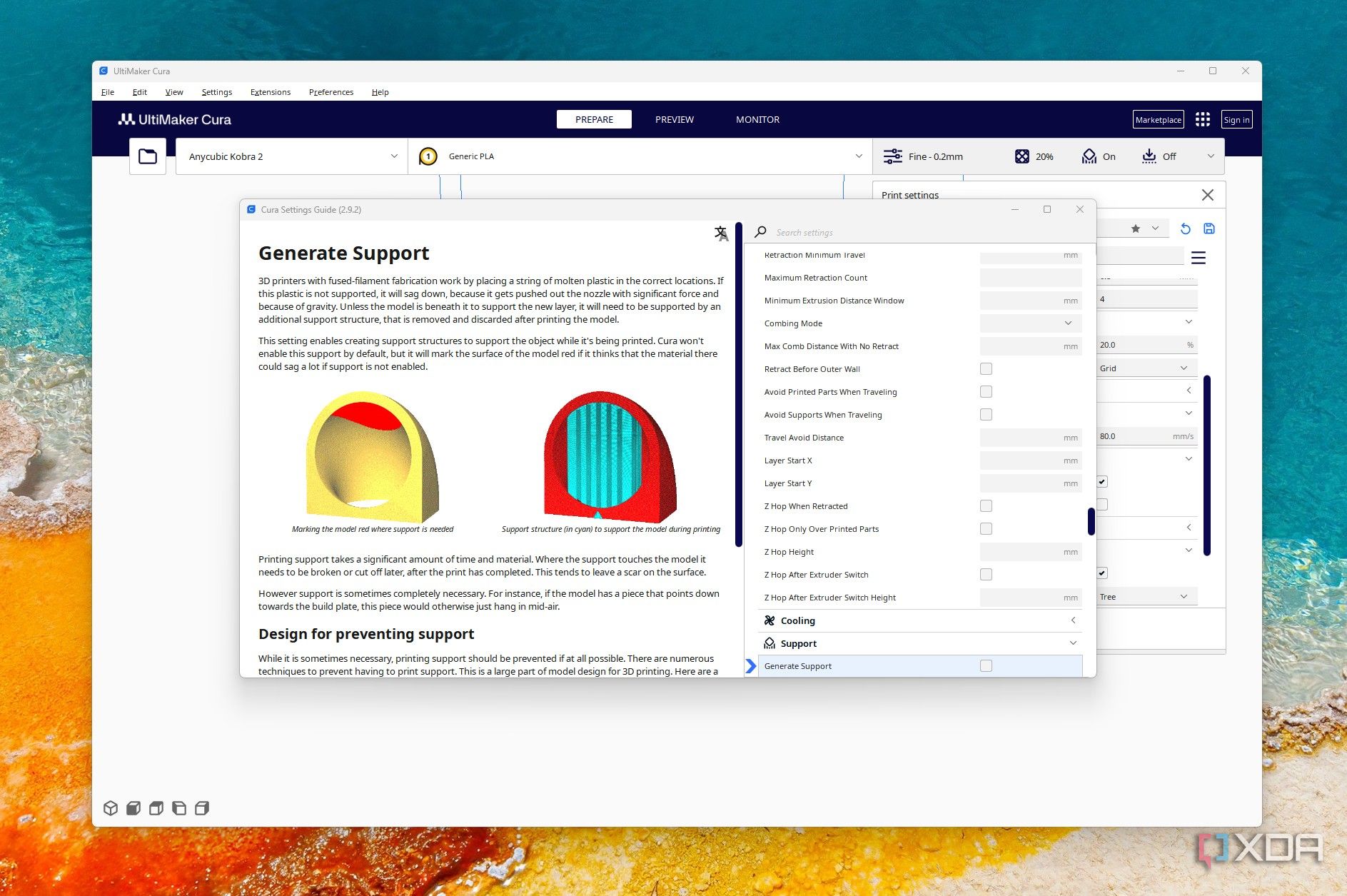Toggle Z Hop Only Over Printed Parts checkbox
The image size is (1347, 896).
click(986, 529)
